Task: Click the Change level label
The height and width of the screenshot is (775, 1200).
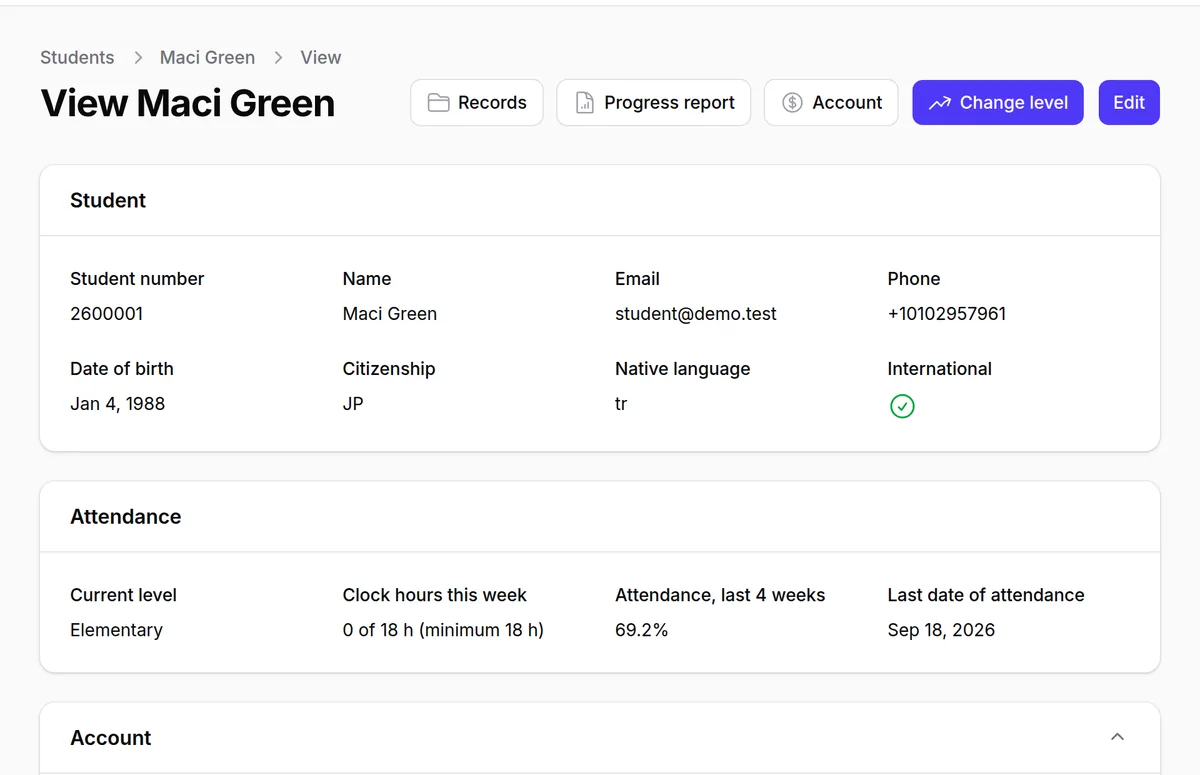Action: [1014, 103]
